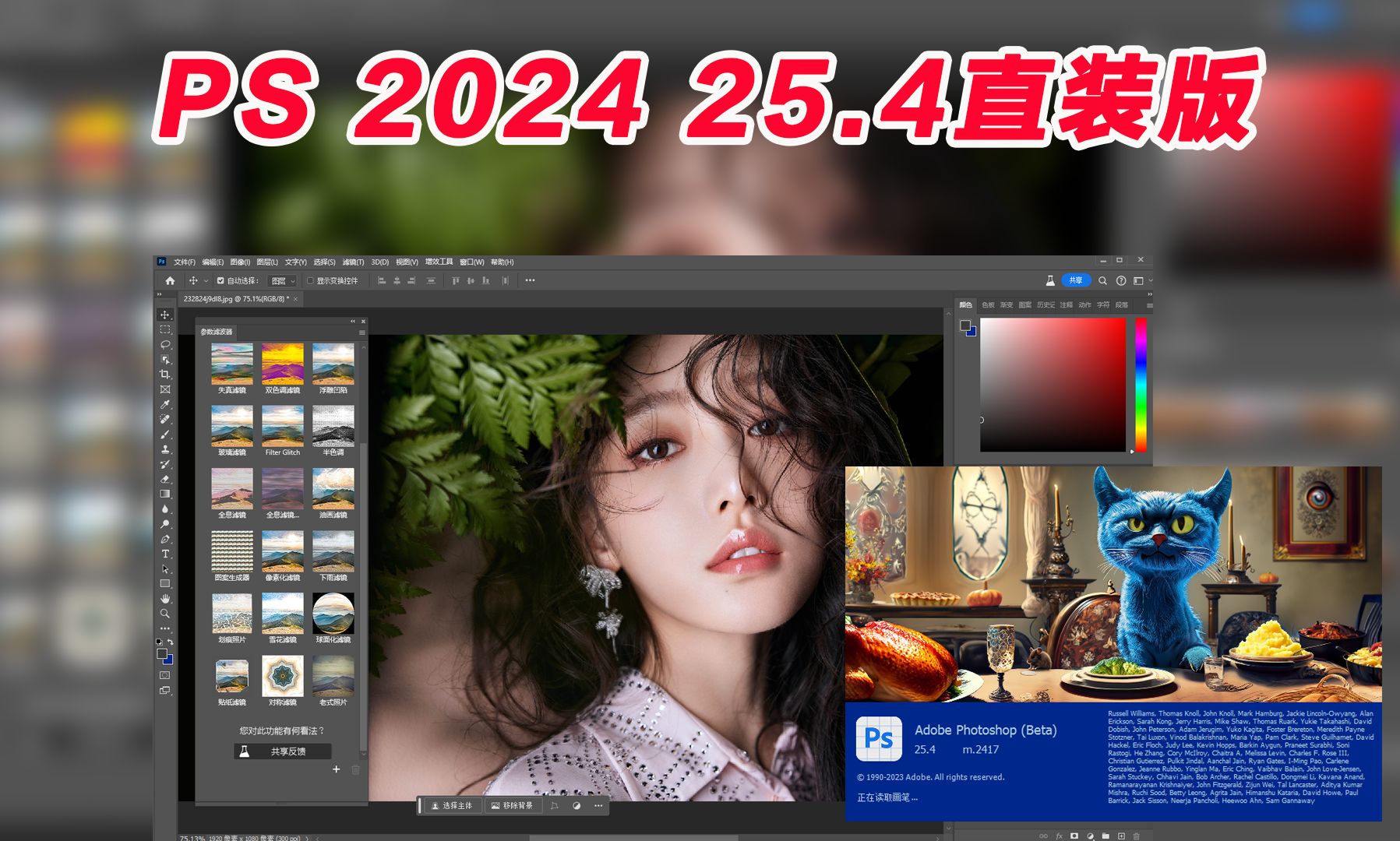This screenshot has width=1400, height=841.
Task: Open the 滤镜(T) menu
Action: (353, 262)
